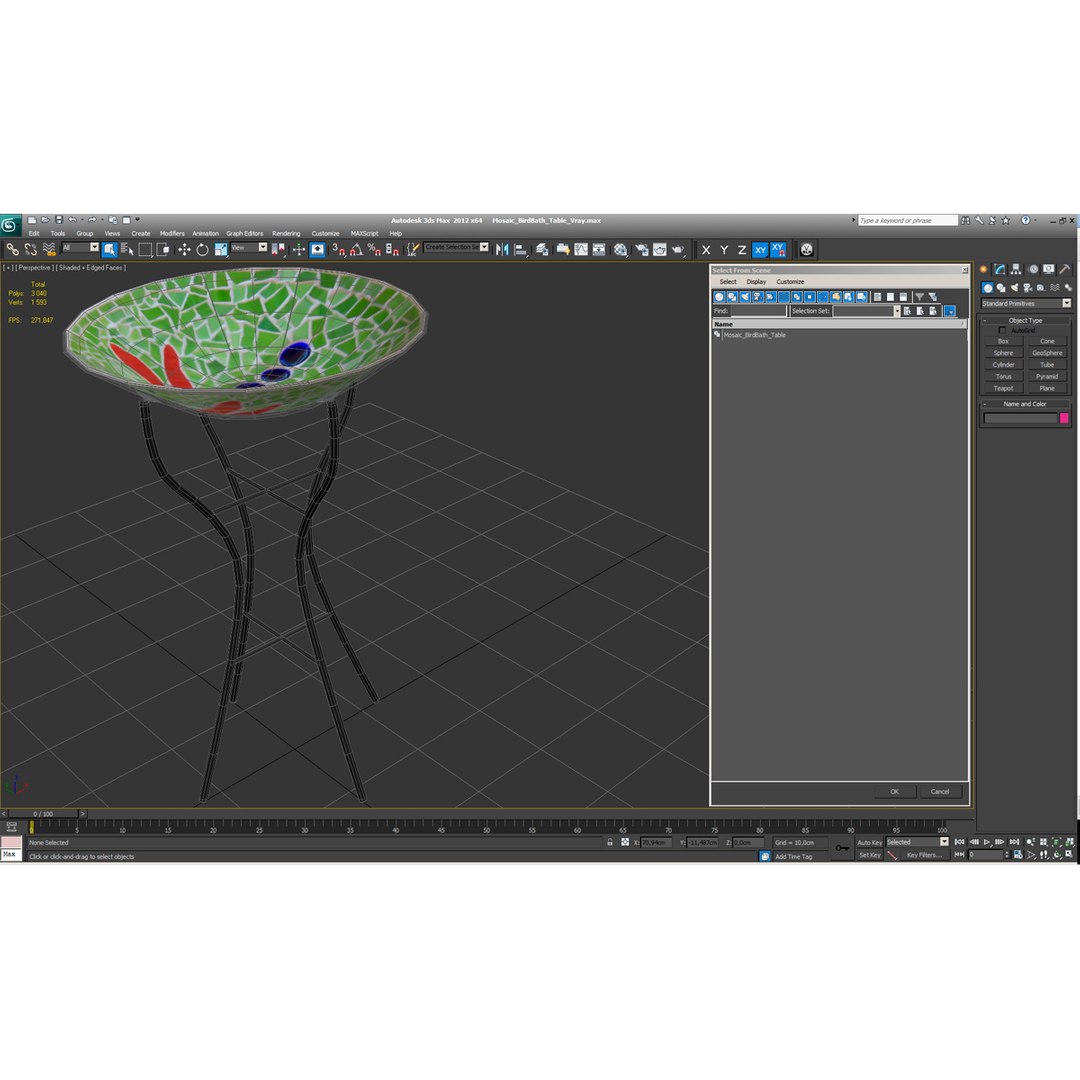The image size is (1080, 1080).
Task: Create a Box primitive
Action: pos(1003,342)
